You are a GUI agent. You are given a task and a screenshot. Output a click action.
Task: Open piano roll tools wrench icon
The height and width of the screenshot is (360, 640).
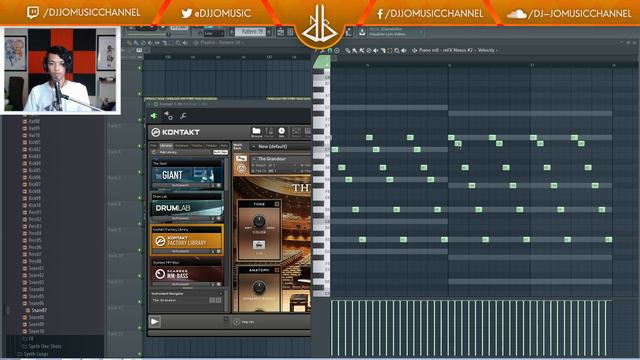(322, 50)
